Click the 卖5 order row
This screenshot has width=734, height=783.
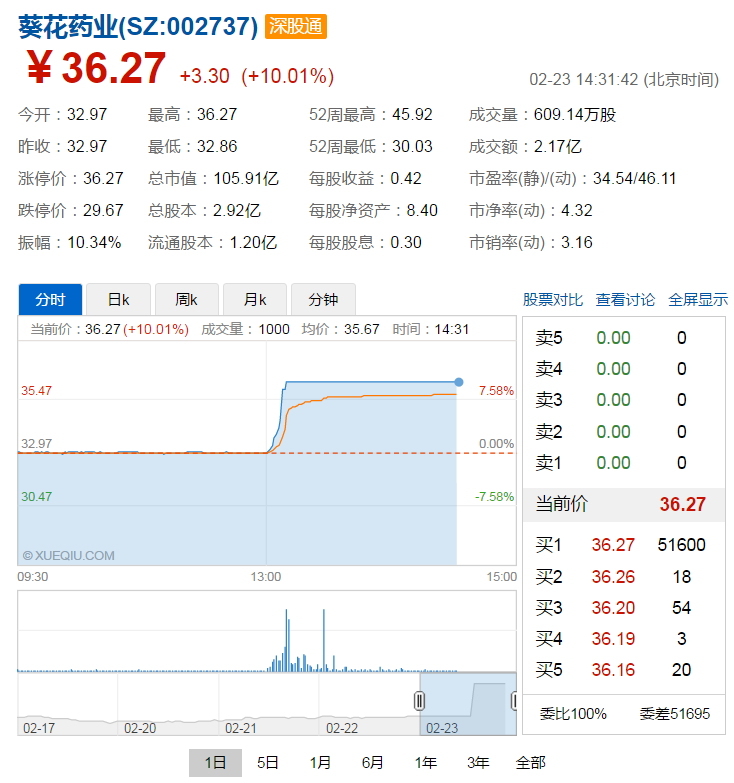click(x=624, y=338)
